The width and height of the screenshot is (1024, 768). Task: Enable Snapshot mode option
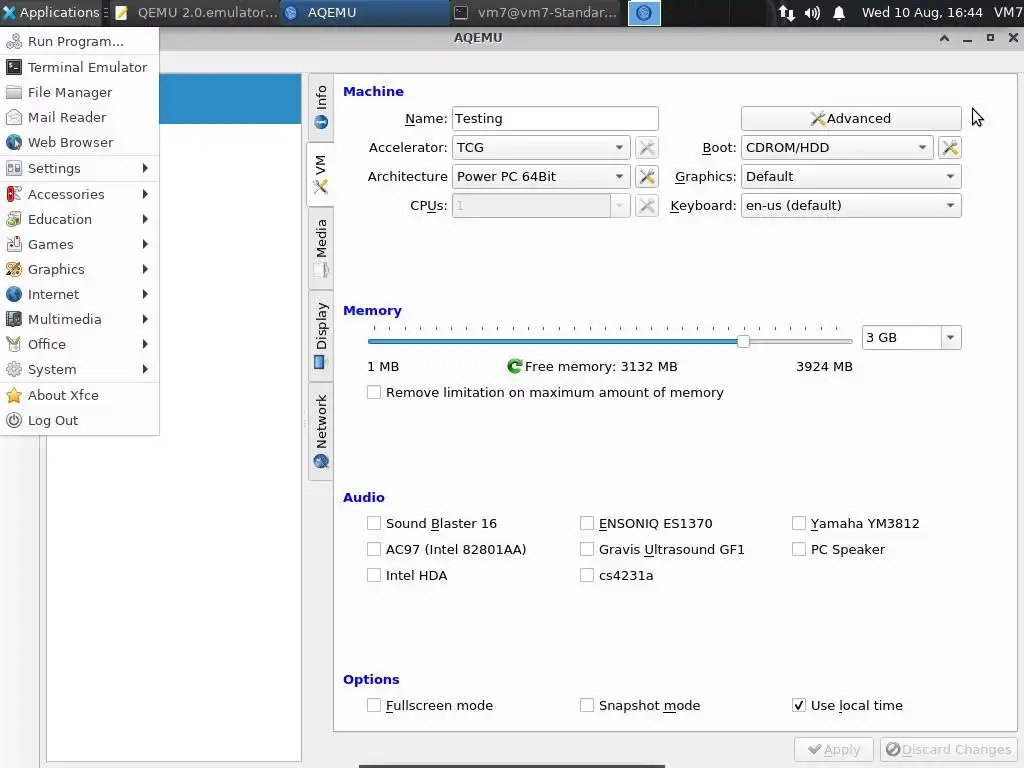[x=586, y=705]
